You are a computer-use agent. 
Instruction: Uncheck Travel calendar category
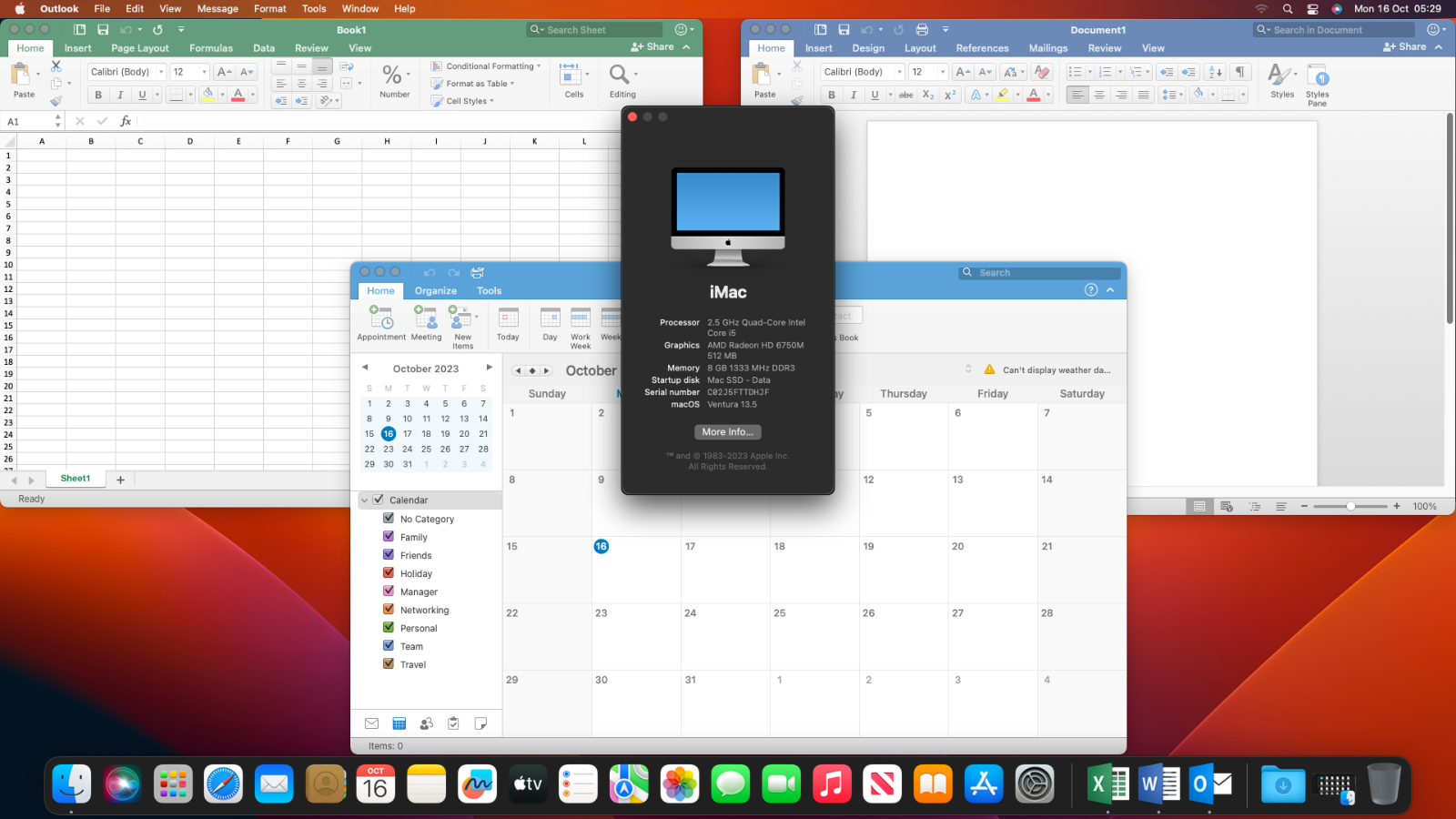pos(389,664)
